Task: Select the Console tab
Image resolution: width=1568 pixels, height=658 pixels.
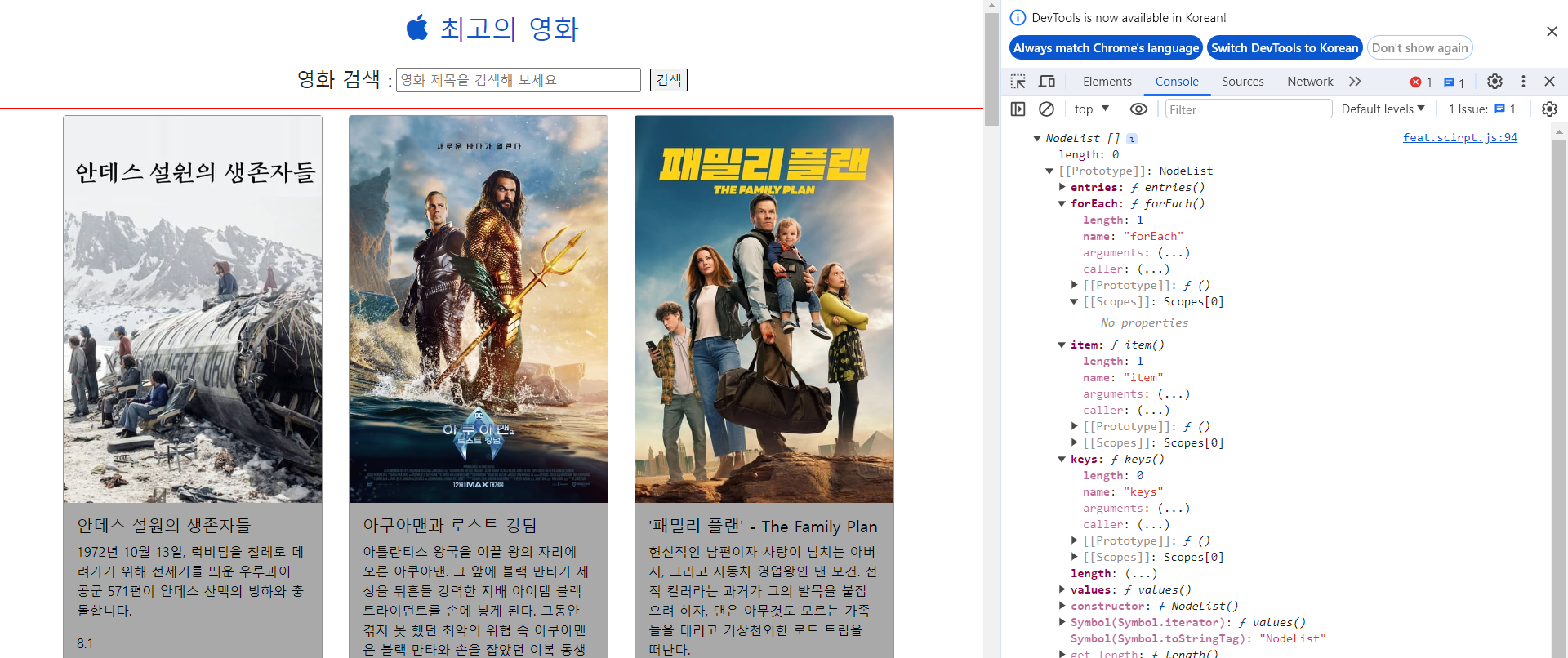Action: click(1177, 81)
